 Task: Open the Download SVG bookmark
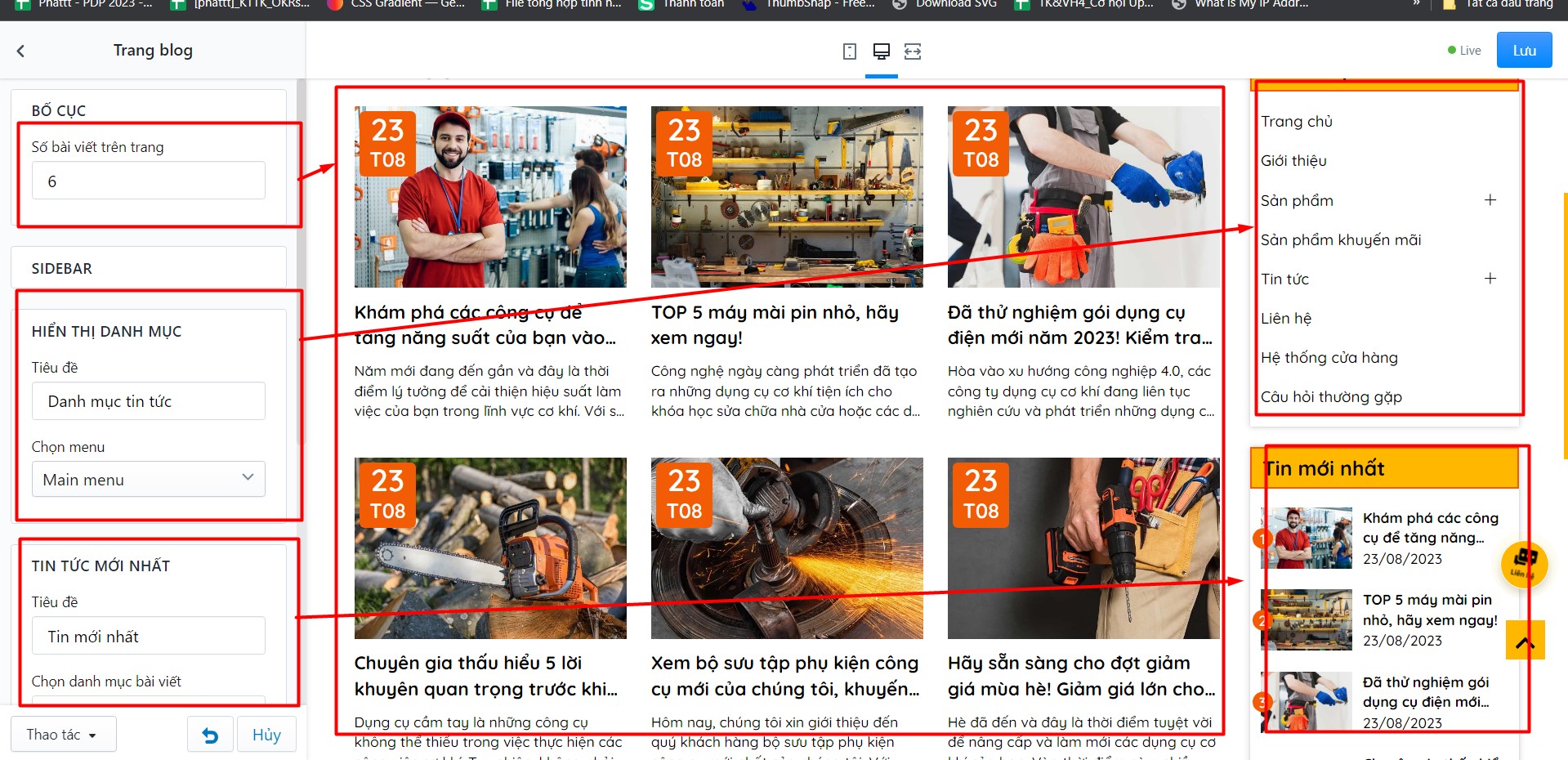click(x=945, y=4)
